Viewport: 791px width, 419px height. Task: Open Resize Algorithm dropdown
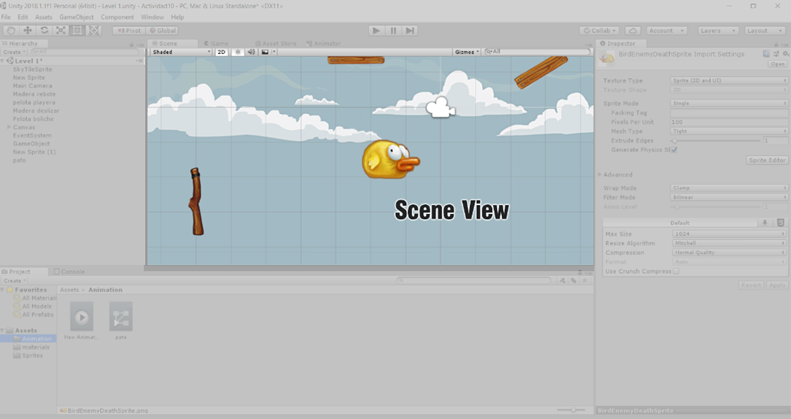point(729,243)
